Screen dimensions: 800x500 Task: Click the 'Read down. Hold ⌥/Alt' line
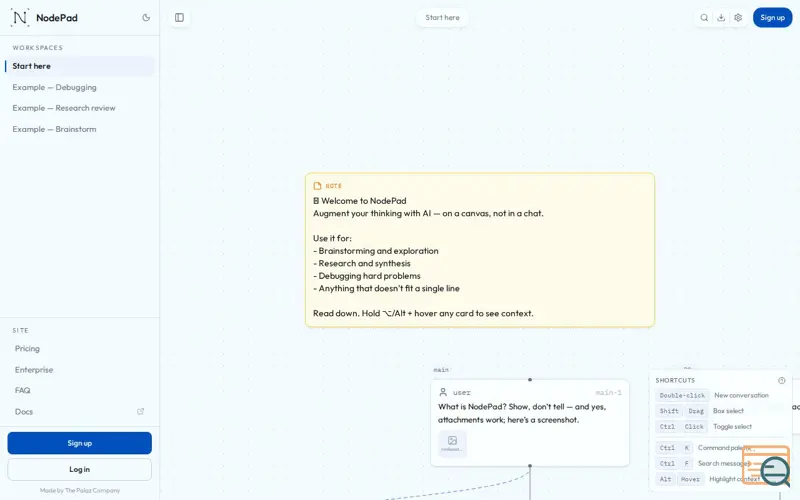pyautogui.click(x=423, y=313)
